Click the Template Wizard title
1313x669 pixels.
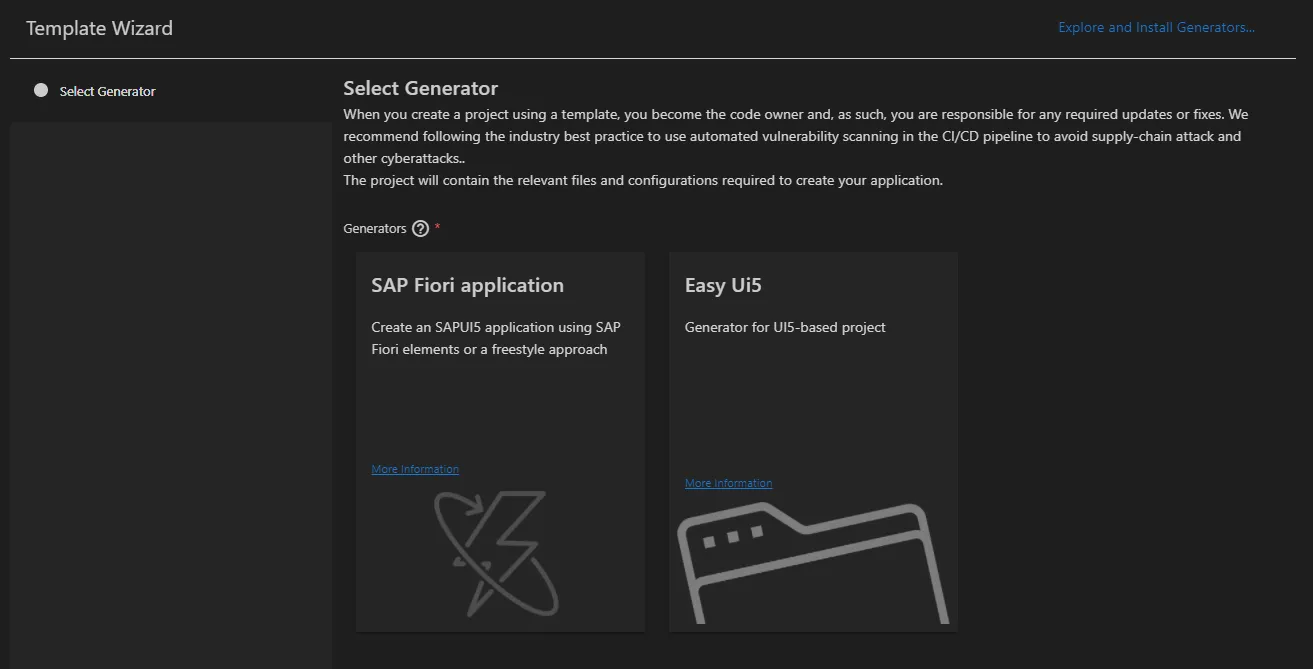tap(99, 28)
